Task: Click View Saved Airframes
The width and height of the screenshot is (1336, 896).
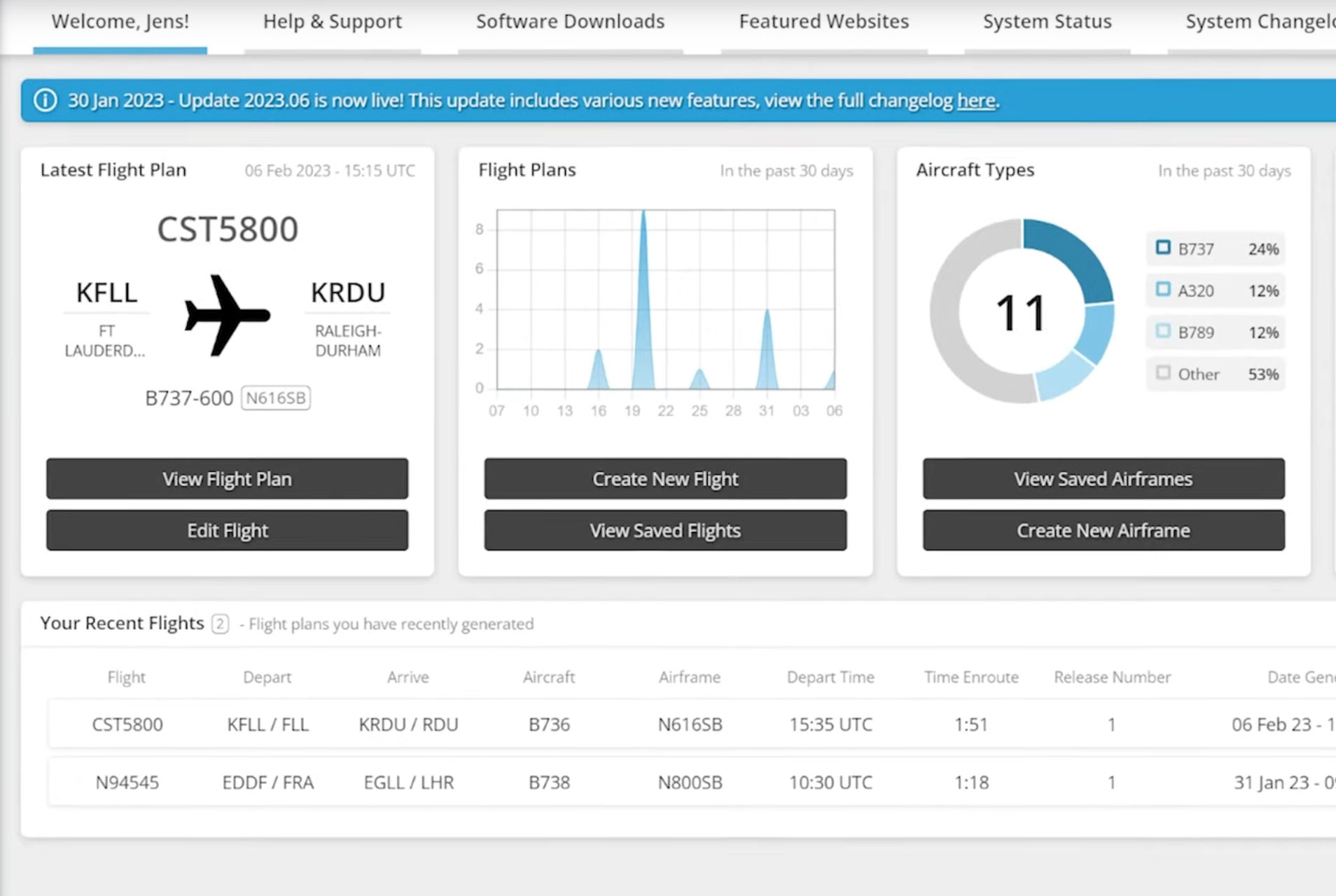Action: (1103, 479)
